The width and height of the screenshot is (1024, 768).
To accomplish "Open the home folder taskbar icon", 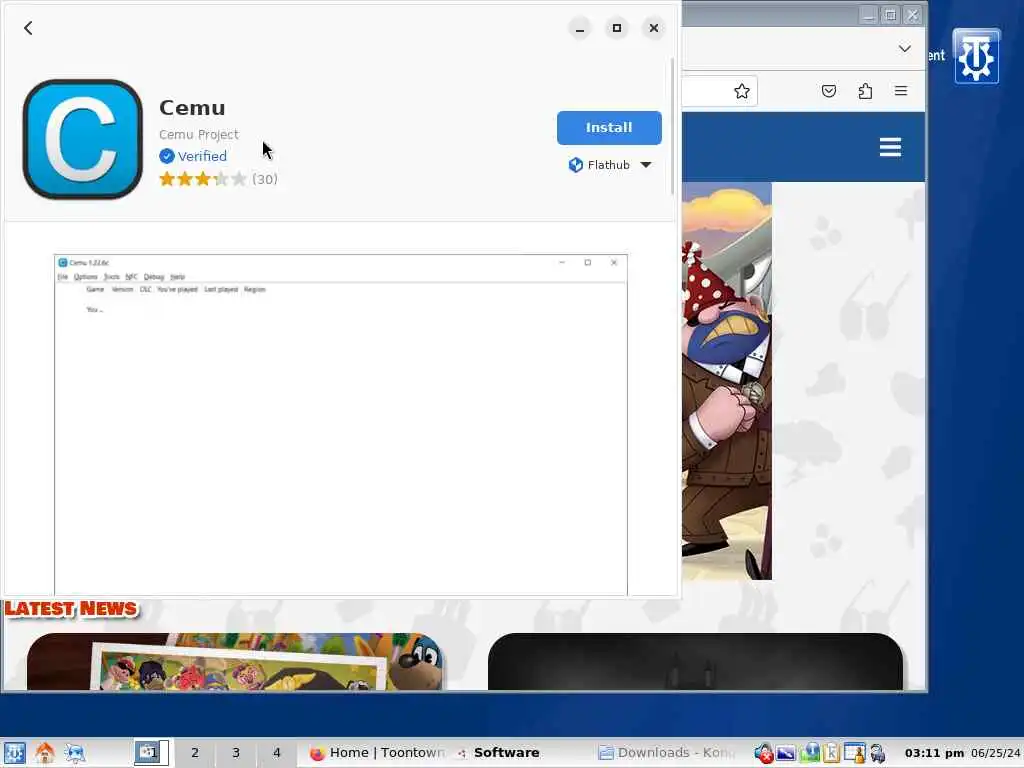I will click(45, 753).
